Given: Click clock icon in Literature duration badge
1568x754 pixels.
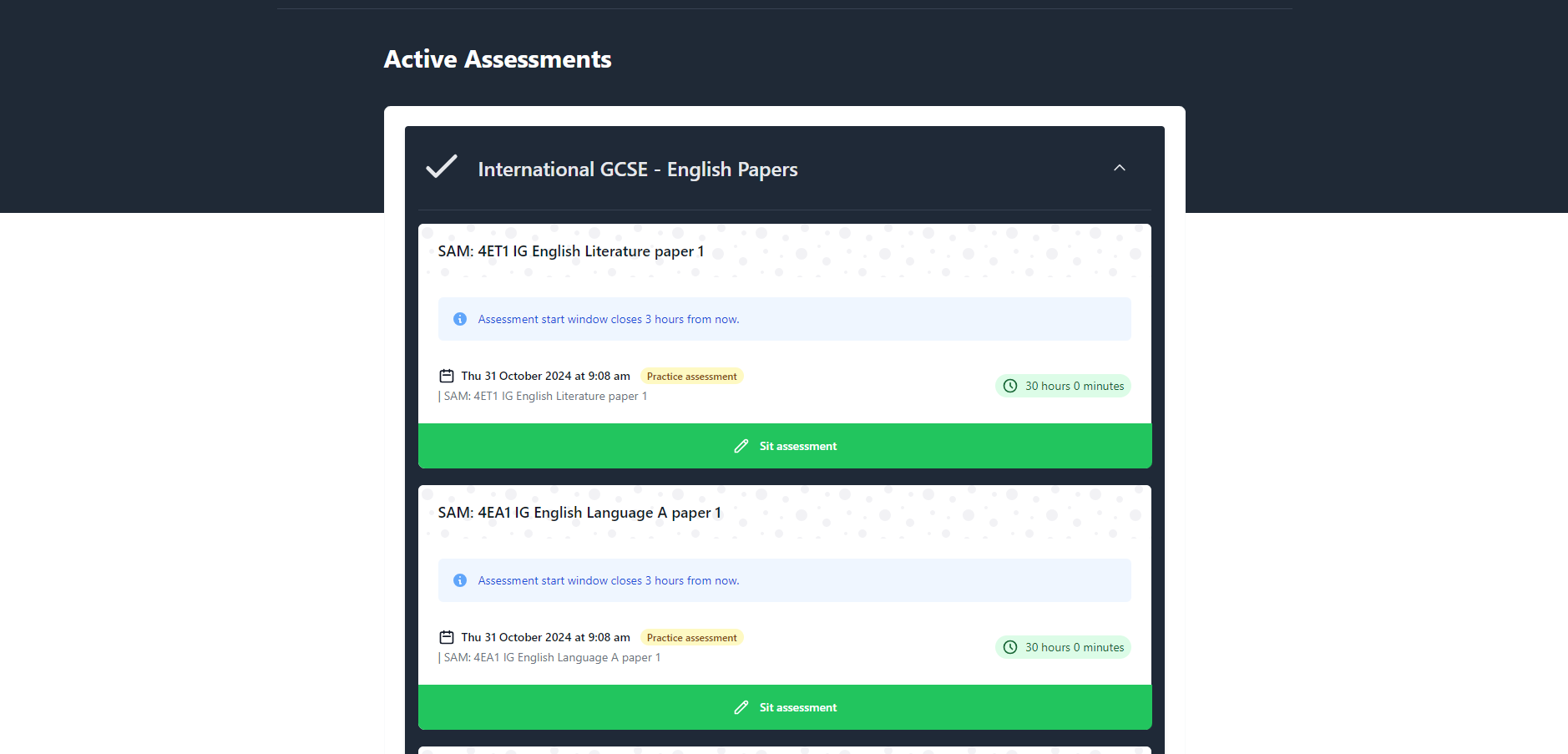Looking at the screenshot, I should [1010, 386].
